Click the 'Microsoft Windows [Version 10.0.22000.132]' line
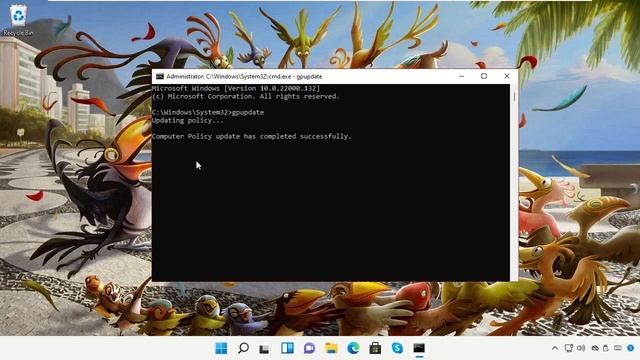 [x=236, y=88]
